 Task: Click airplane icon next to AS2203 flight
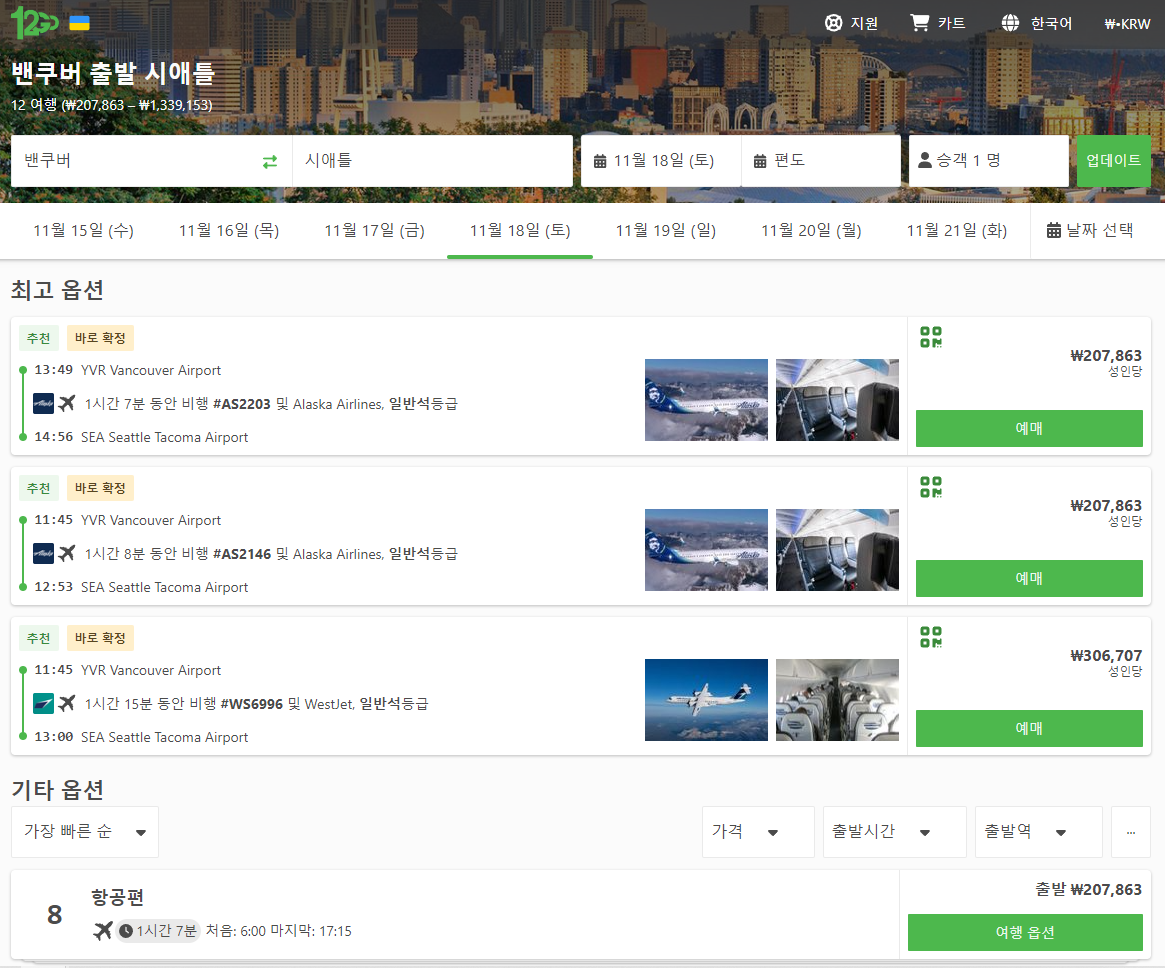[x=67, y=403]
